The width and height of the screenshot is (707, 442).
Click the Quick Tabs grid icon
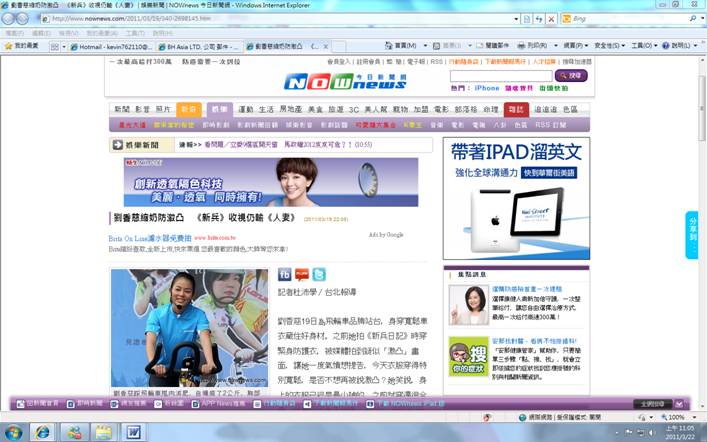coord(54,46)
